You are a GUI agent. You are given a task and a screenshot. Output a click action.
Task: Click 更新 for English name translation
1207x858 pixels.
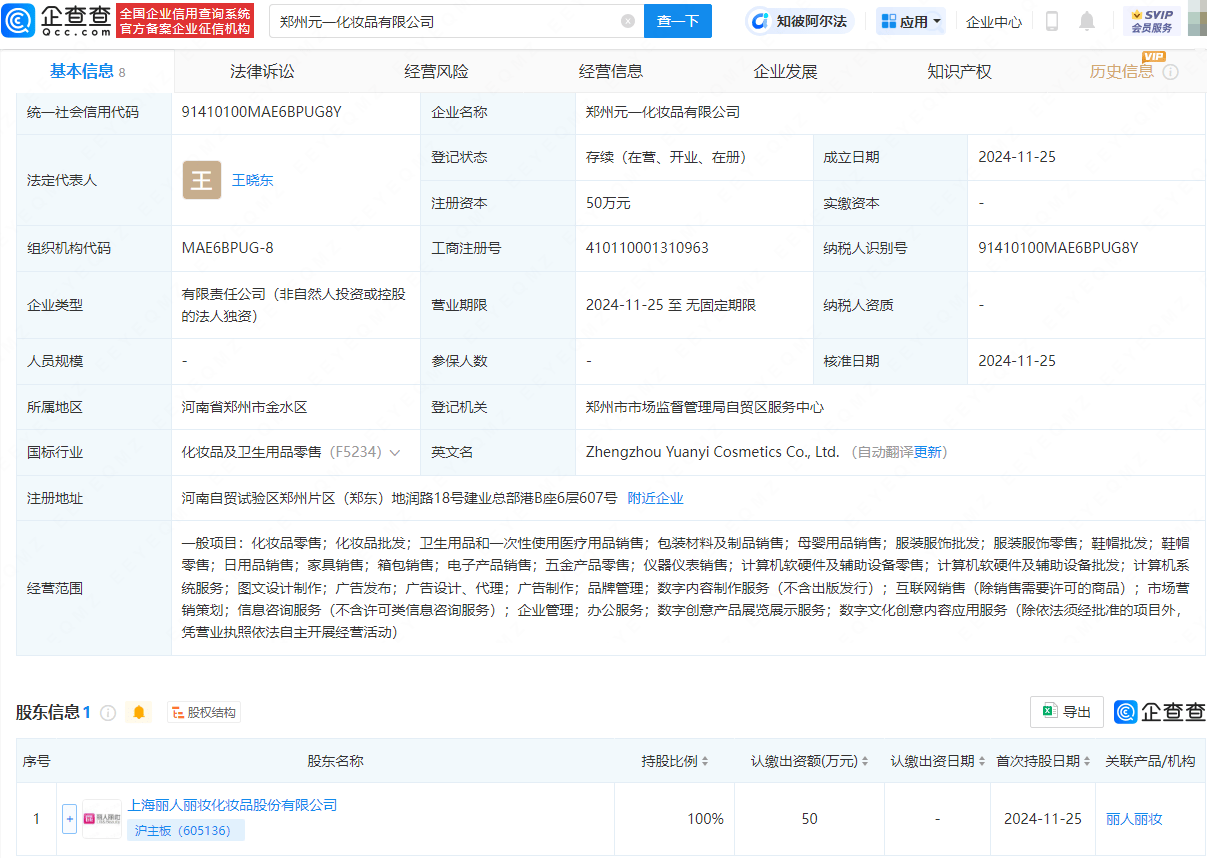point(928,452)
